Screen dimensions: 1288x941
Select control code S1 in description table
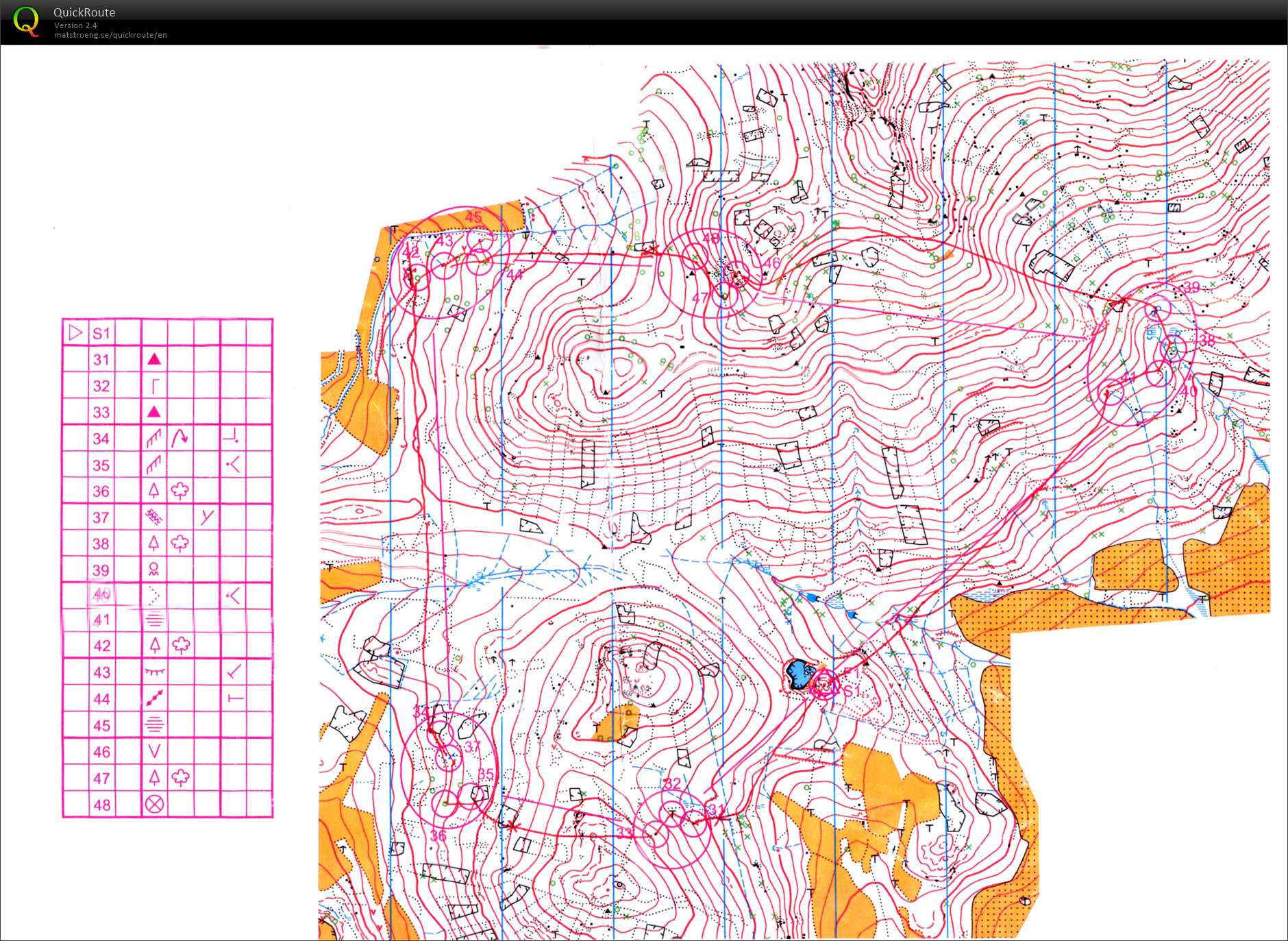click(101, 334)
